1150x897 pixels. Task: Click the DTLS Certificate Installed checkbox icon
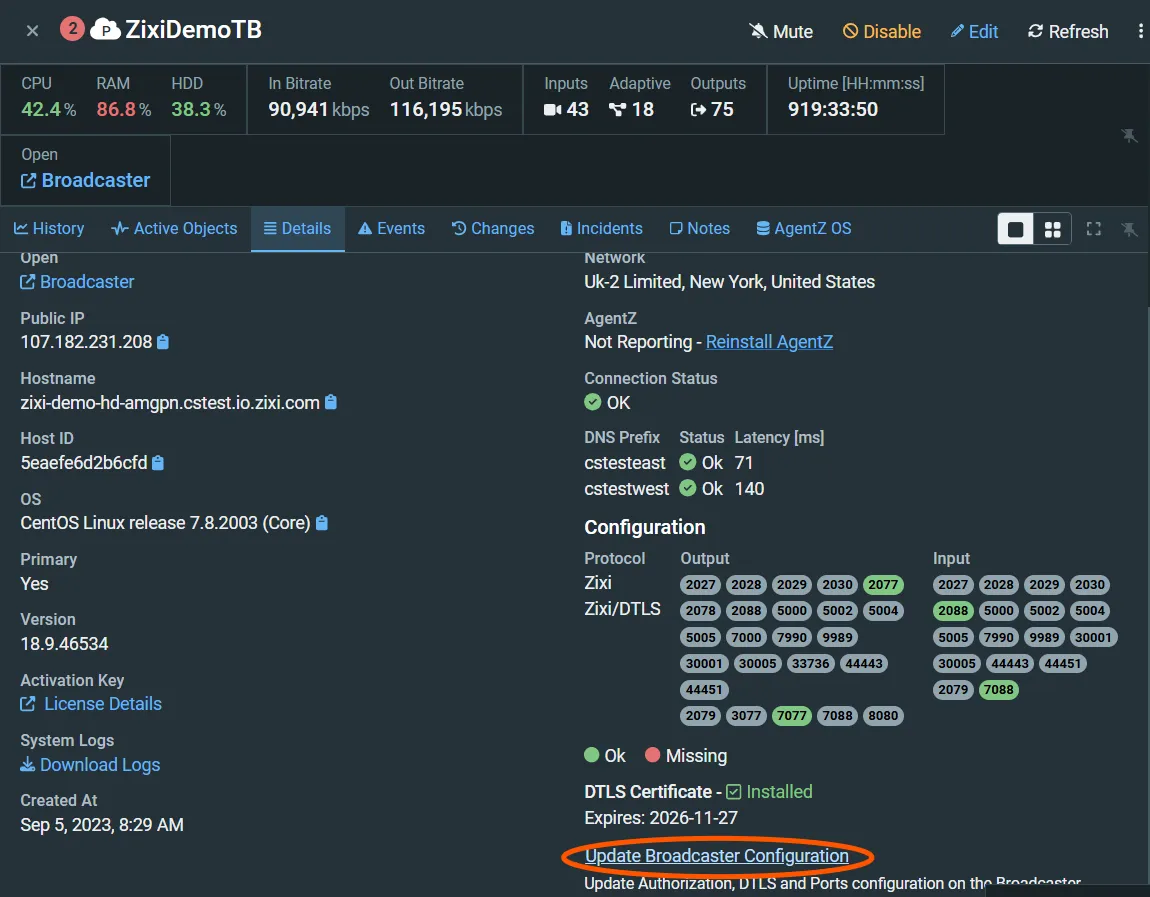733,792
